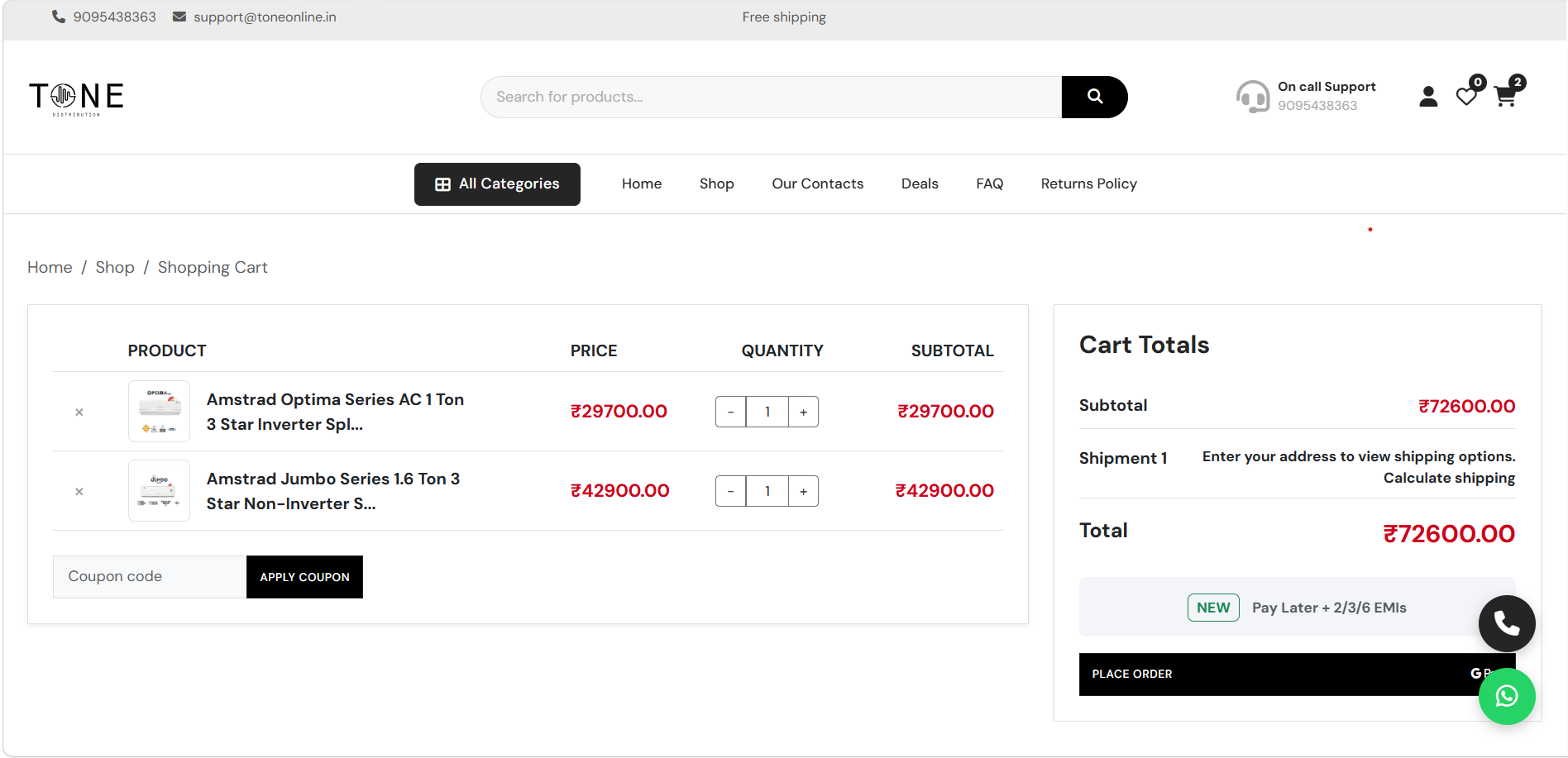Open the FAQ menu item

point(989,184)
